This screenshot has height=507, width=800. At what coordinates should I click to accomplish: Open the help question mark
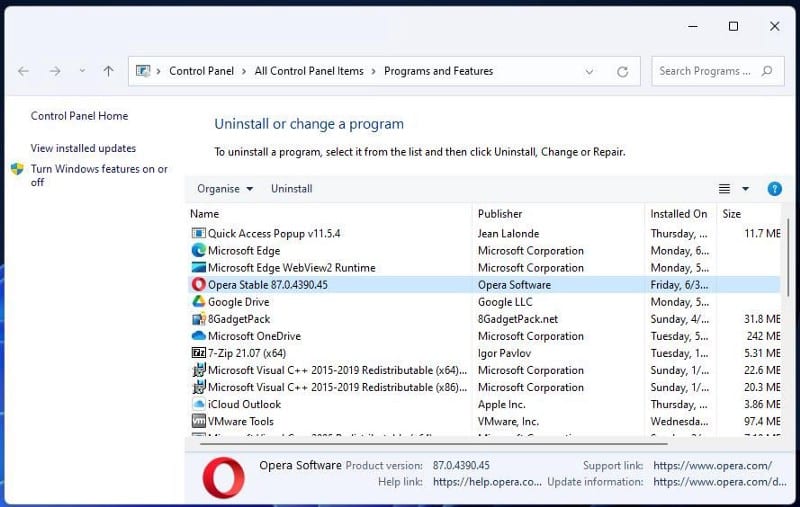point(774,189)
